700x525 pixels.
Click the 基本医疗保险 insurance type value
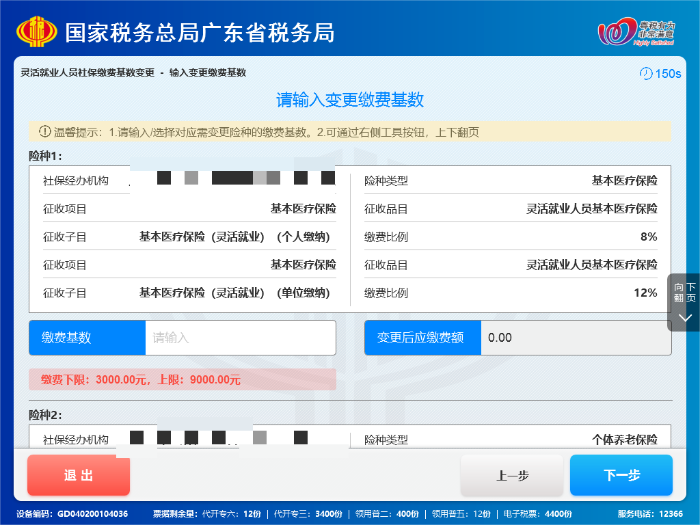[x=625, y=181]
